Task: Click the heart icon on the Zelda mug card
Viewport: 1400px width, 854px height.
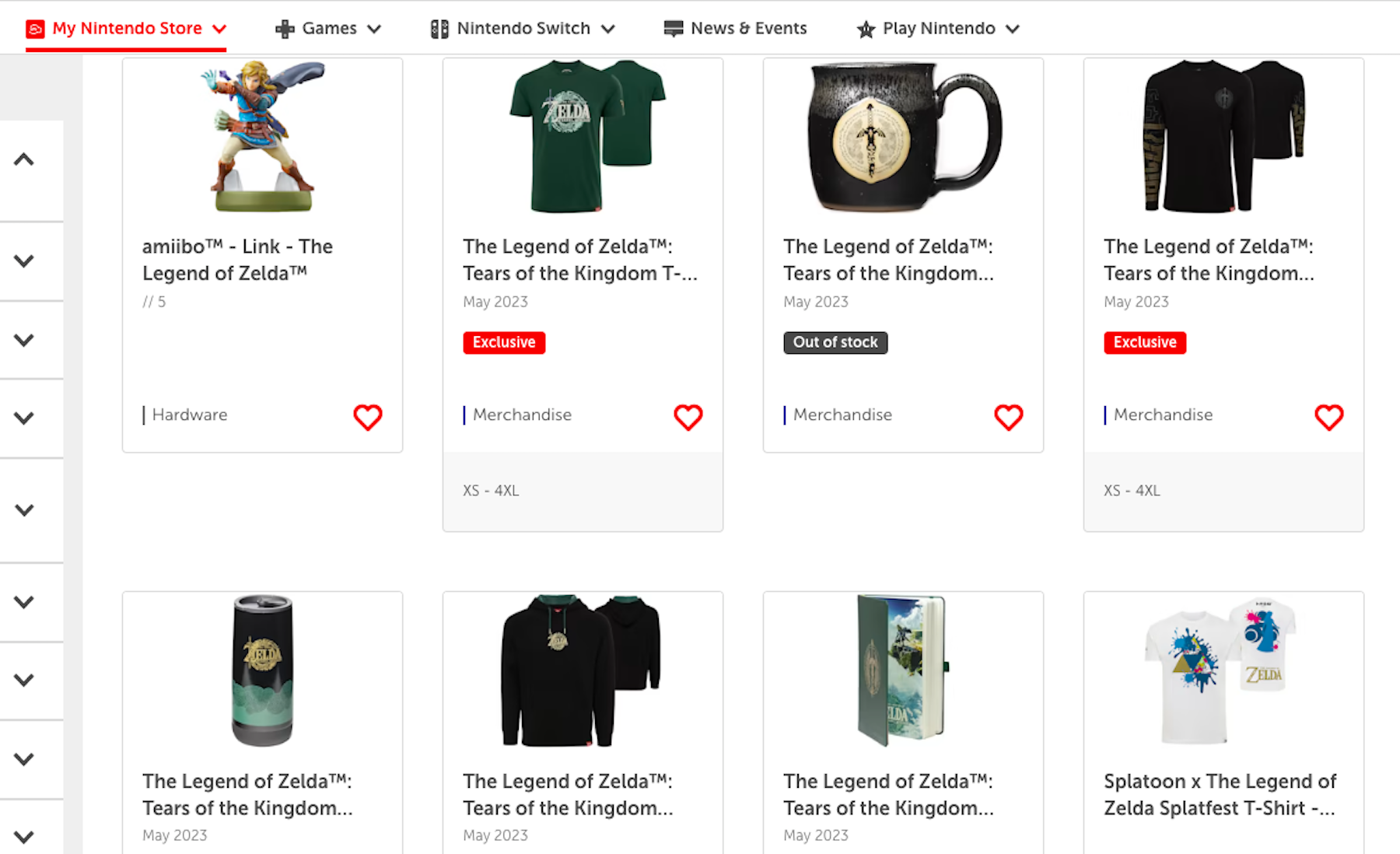Action: (x=1009, y=417)
